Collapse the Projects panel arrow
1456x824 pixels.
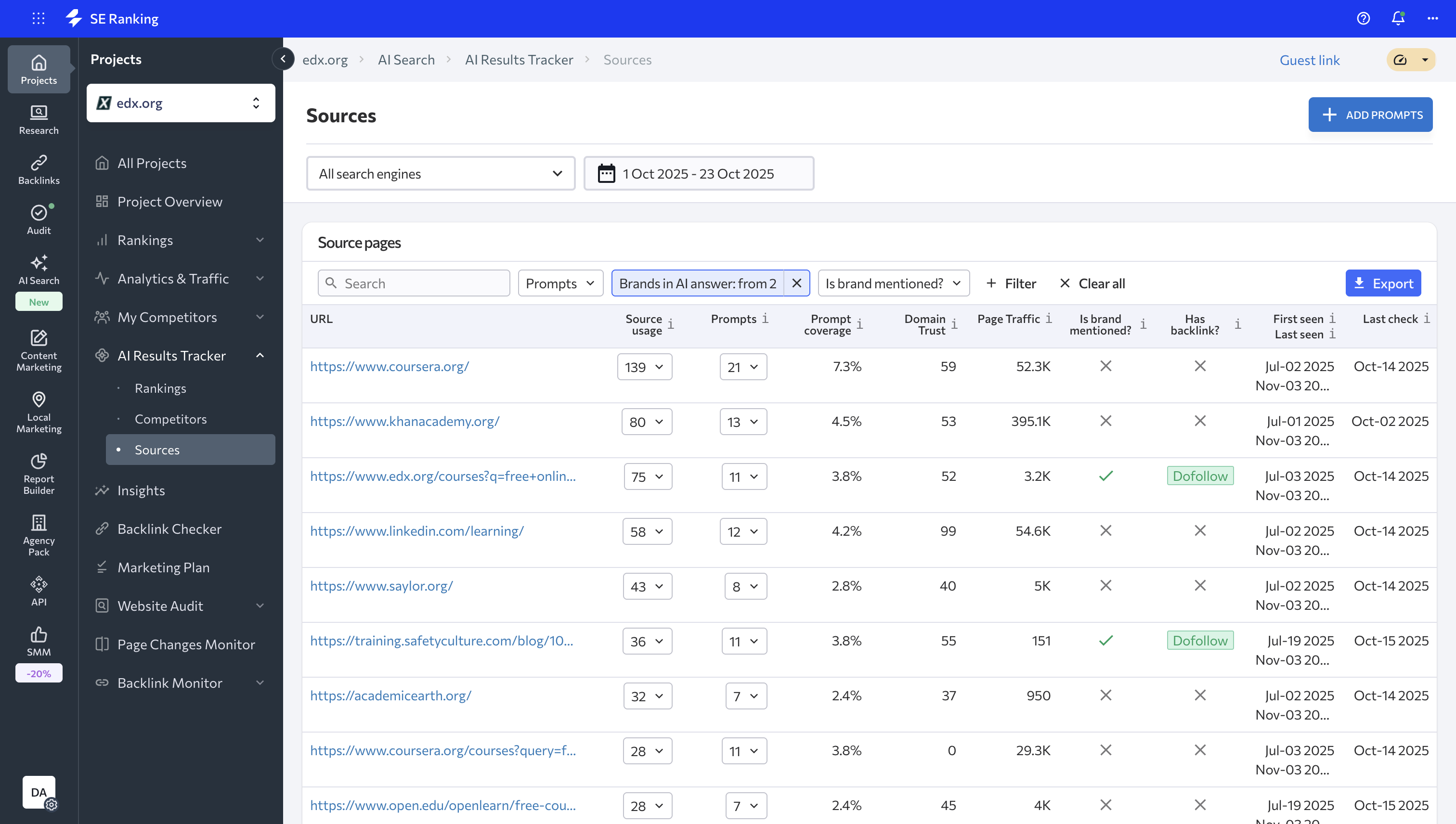point(283,59)
